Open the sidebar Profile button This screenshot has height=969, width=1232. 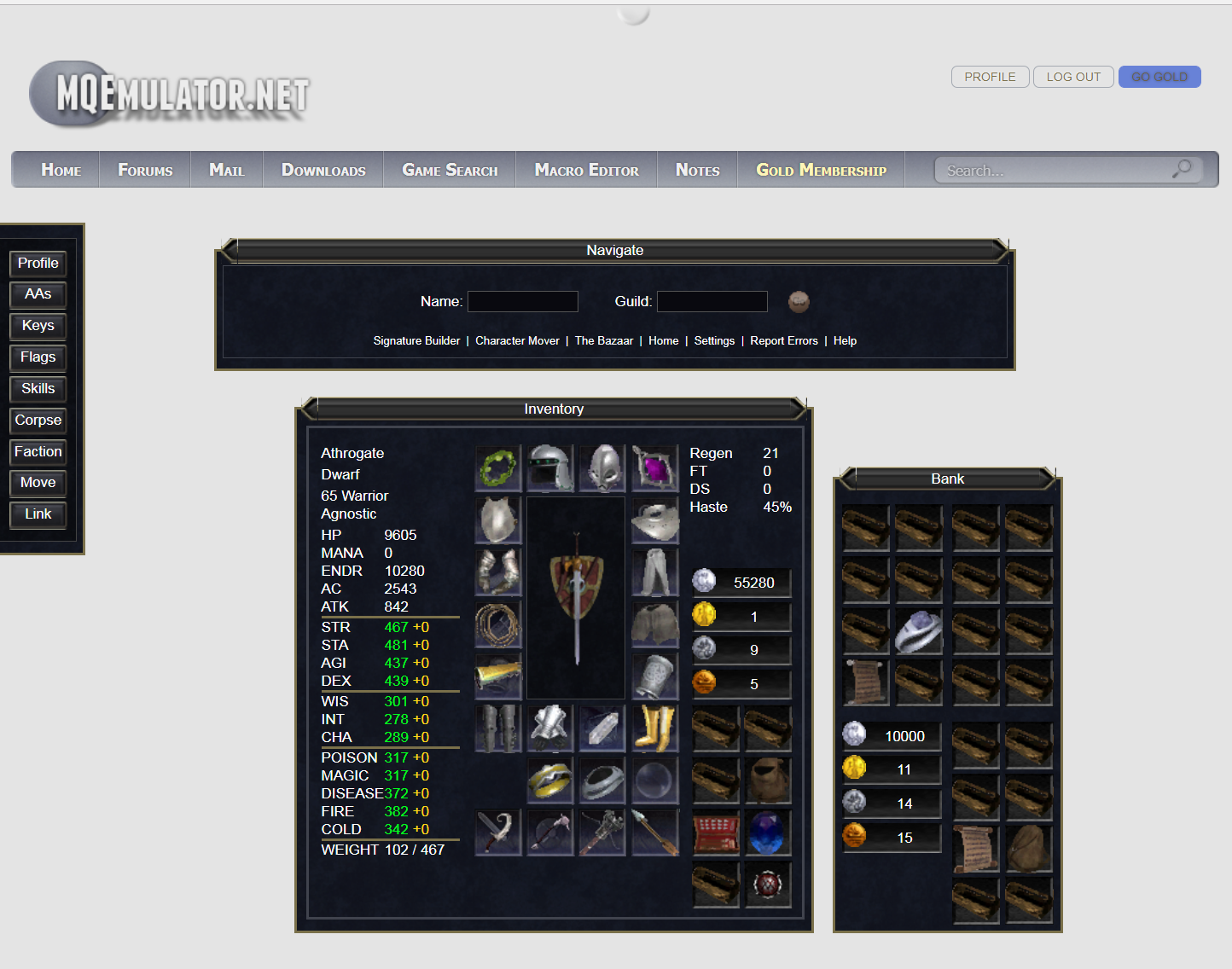click(38, 264)
